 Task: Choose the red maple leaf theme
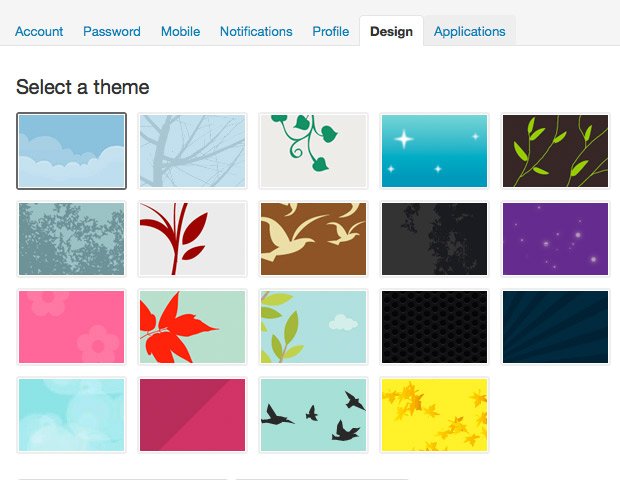pos(192,327)
